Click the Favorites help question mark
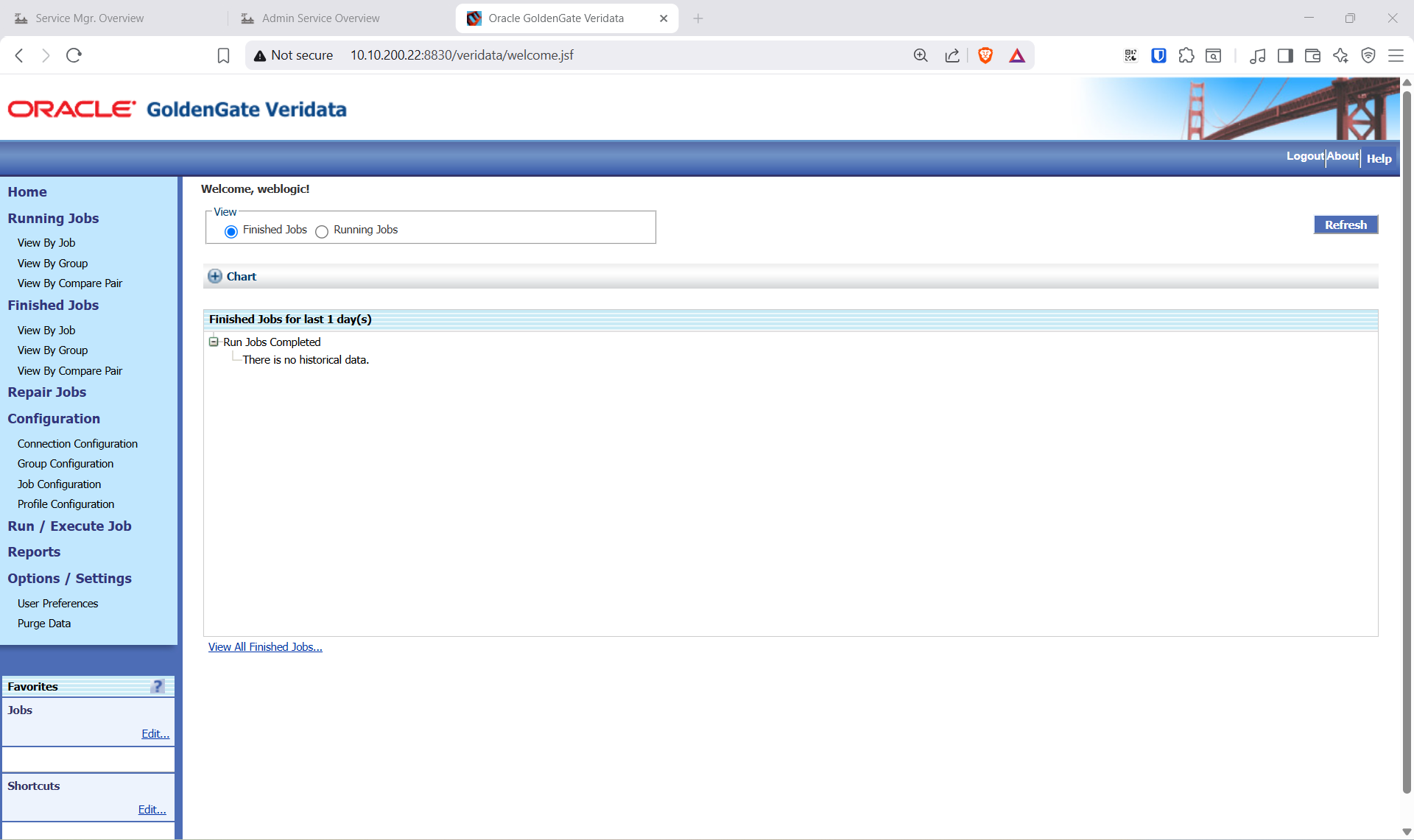The image size is (1414, 840). 158,686
